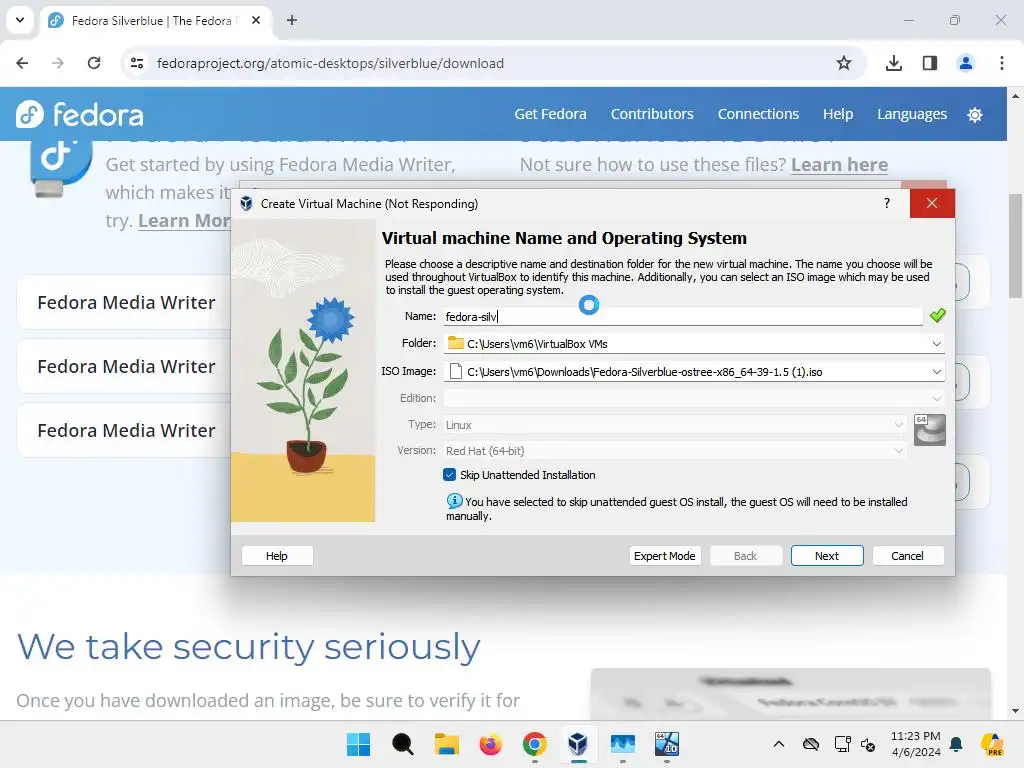
Task: Click the Next button
Action: pyautogui.click(x=827, y=556)
